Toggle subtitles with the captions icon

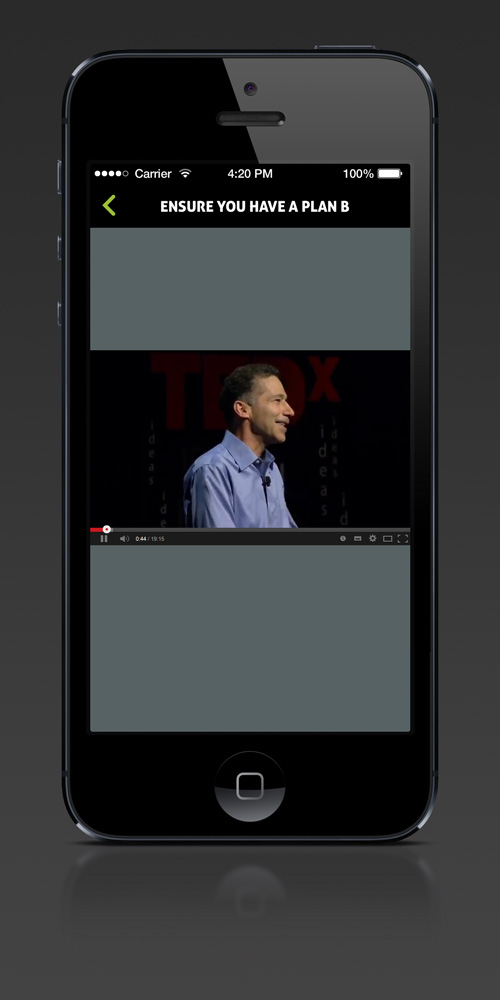tap(358, 539)
